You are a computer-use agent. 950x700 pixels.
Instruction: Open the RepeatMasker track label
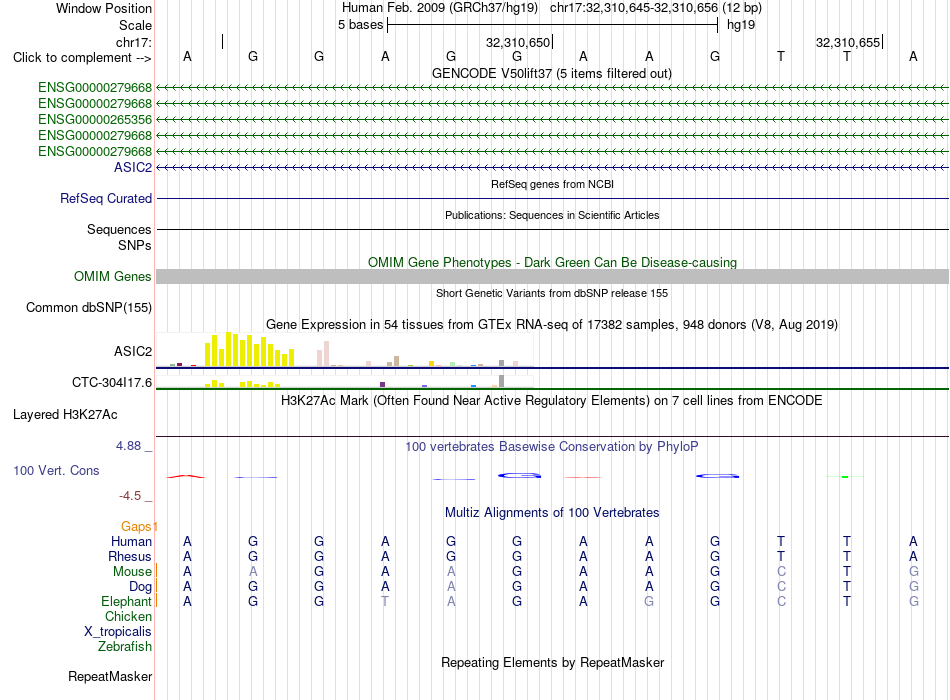110,676
